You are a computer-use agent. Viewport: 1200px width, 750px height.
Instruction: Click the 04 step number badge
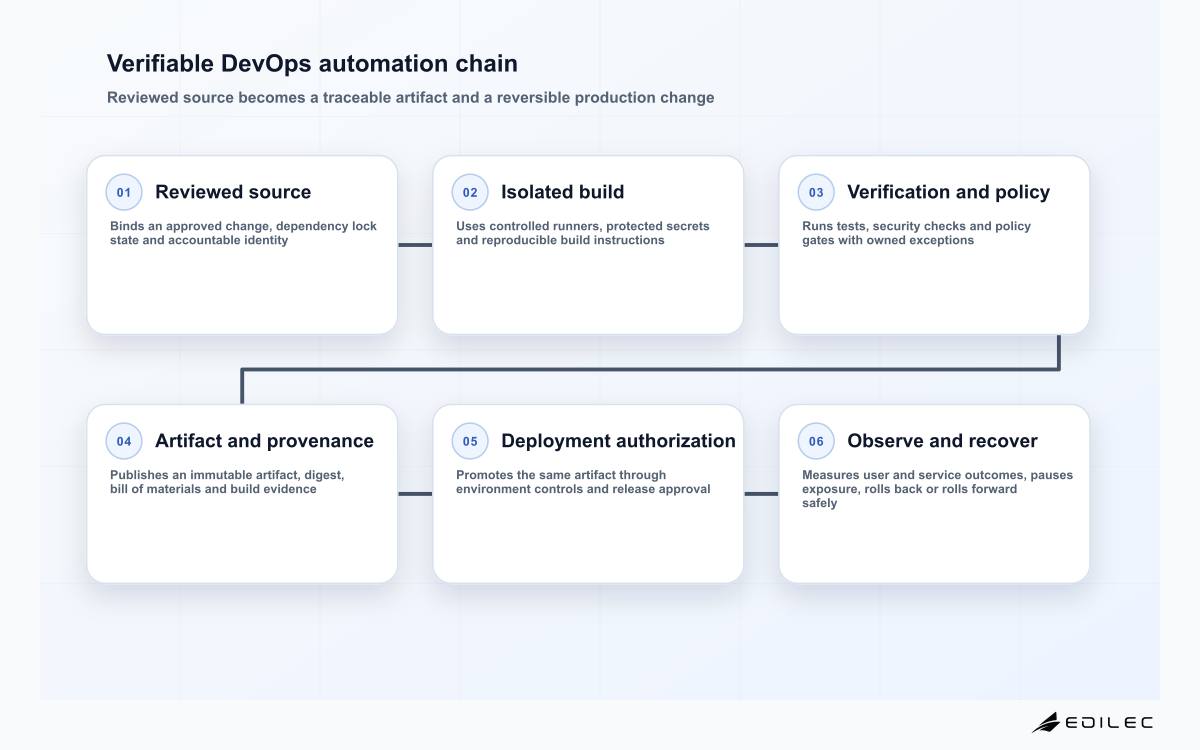[x=124, y=441]
